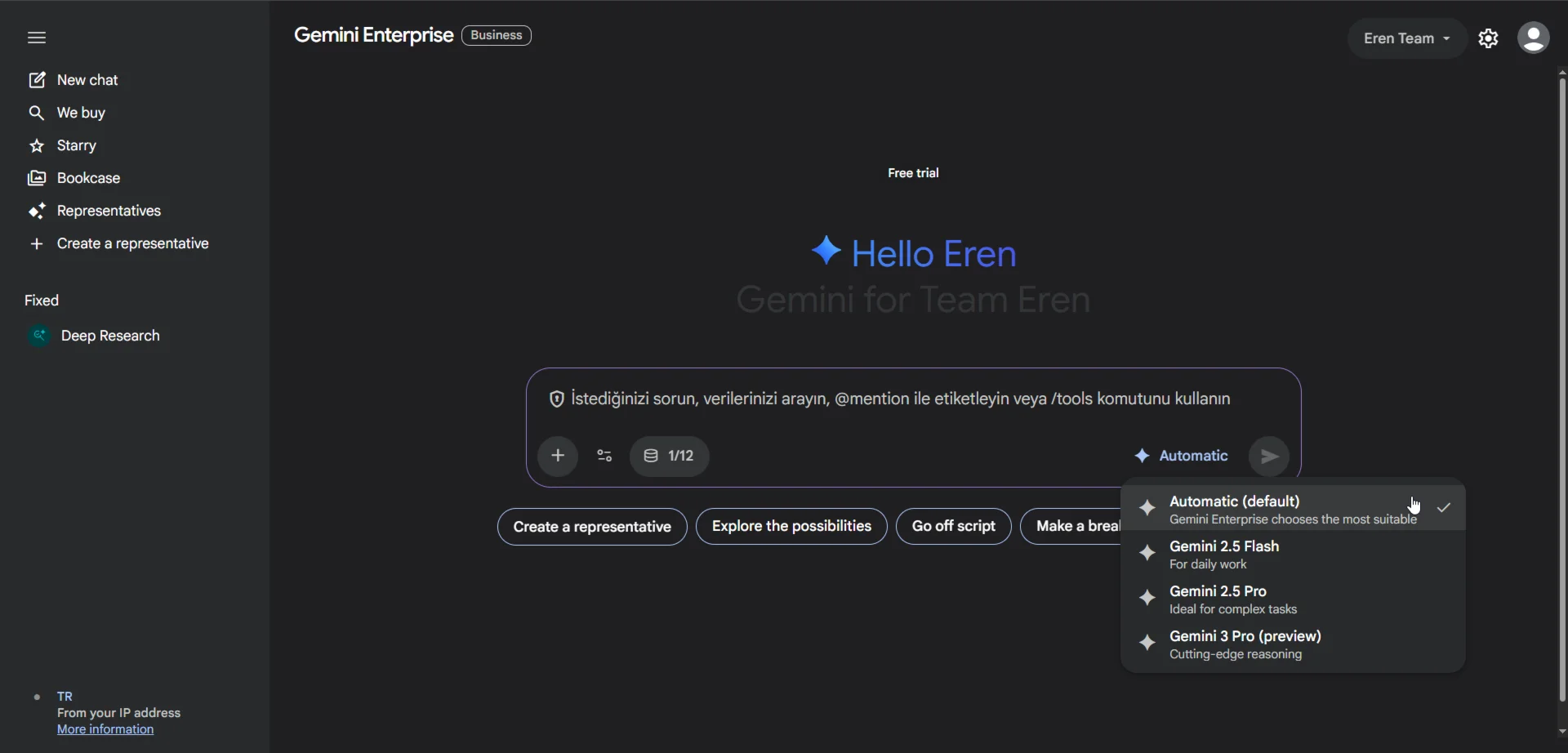
Task: Click the Explore the possibilities chip
Action: coord(791,526)
